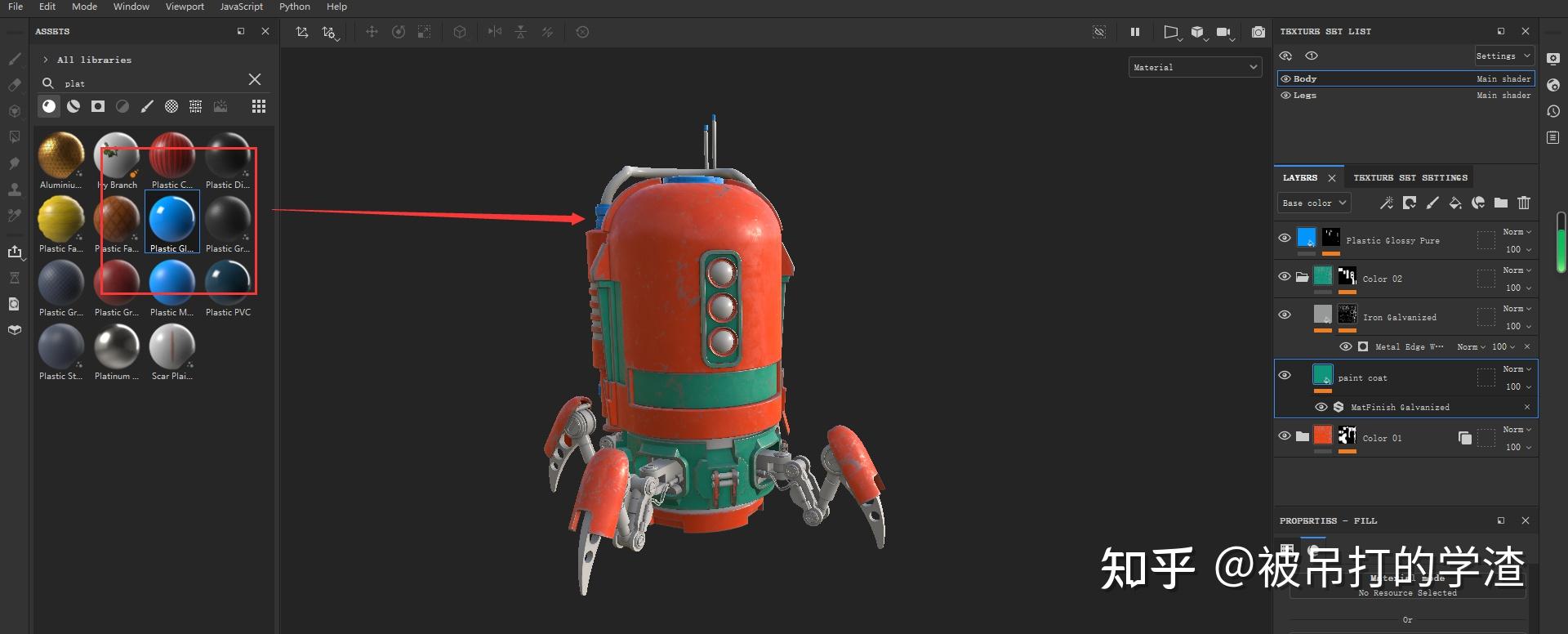This screenshot has width=1568, height=634.
Task: Open the Material viewport mode dropdown
Action: pos(1196,67)
